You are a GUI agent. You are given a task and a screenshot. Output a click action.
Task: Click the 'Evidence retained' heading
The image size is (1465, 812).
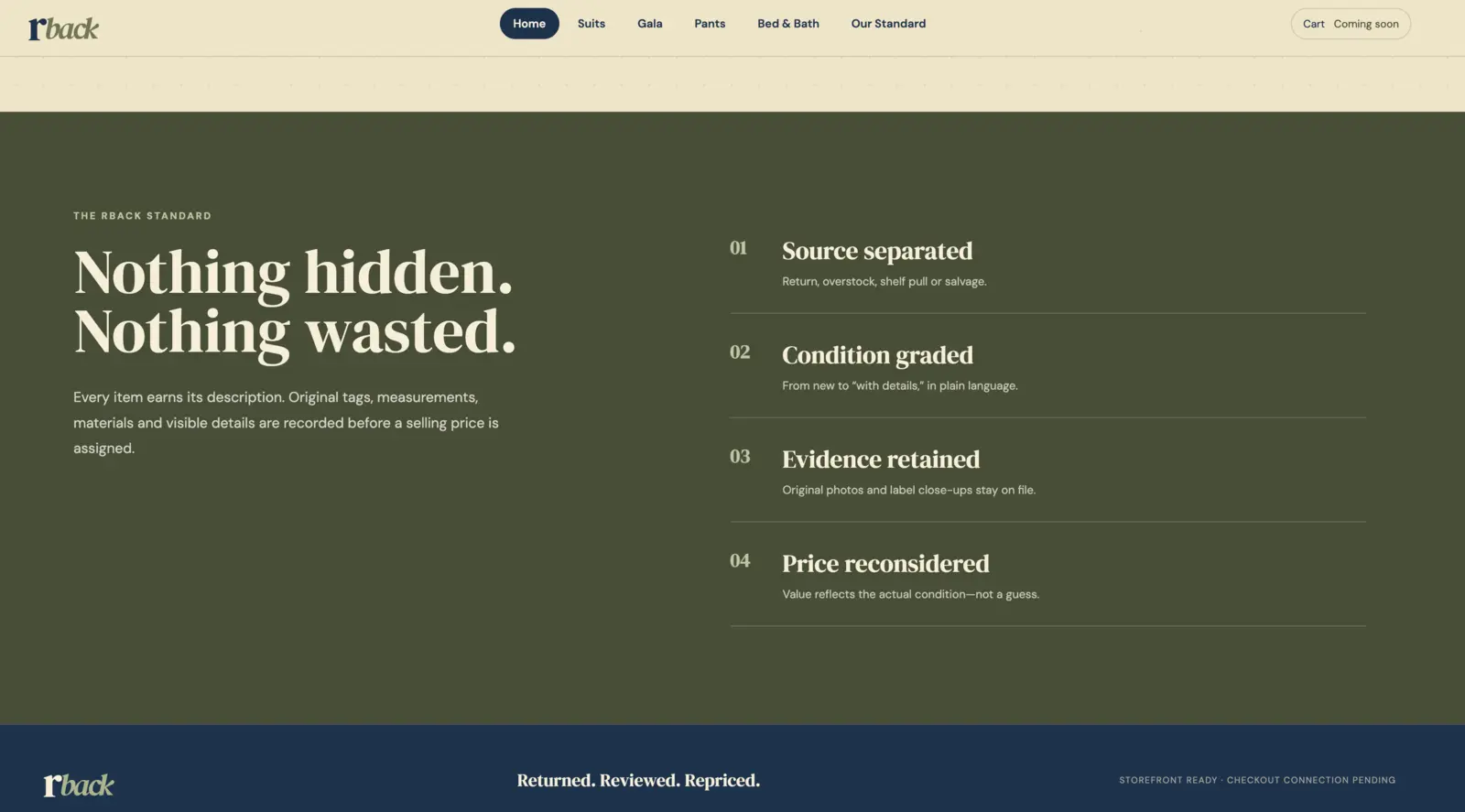(x=881, y=460)
